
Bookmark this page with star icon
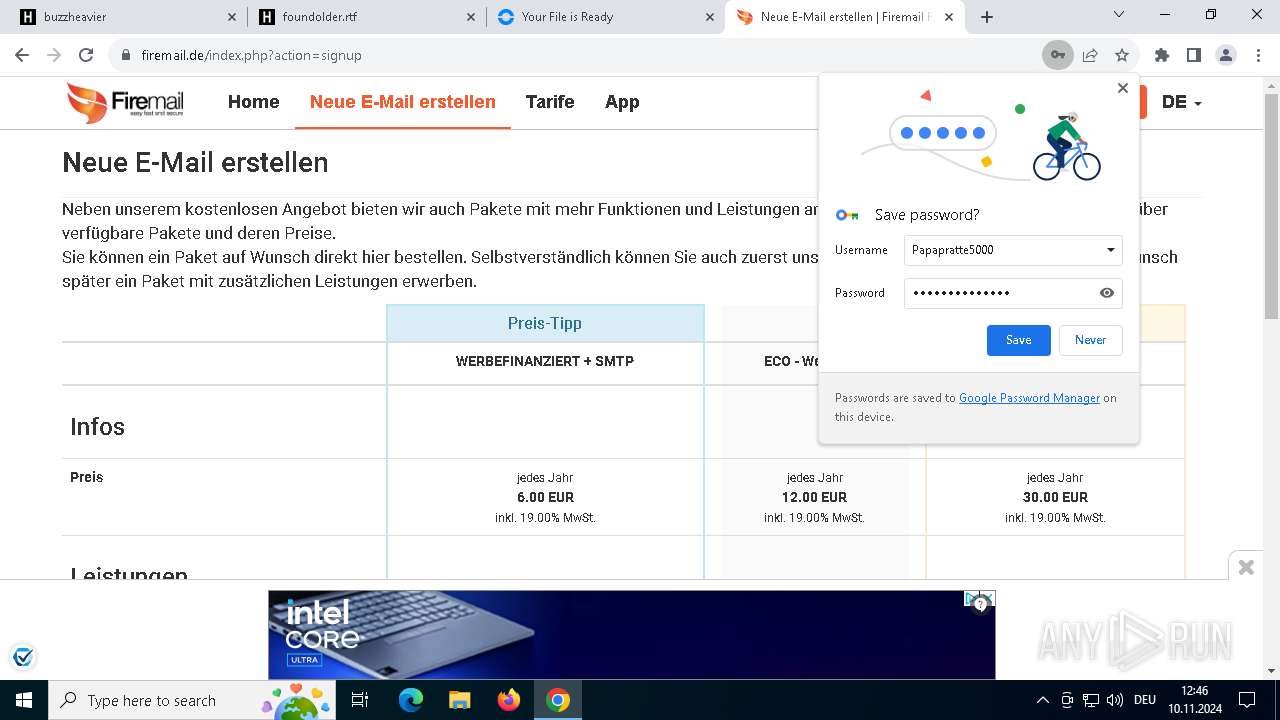[1122, 55]
